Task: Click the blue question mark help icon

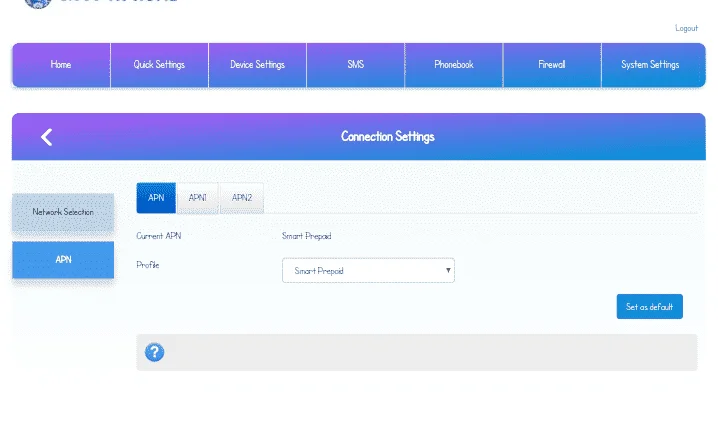Action: tap(154, 352)
